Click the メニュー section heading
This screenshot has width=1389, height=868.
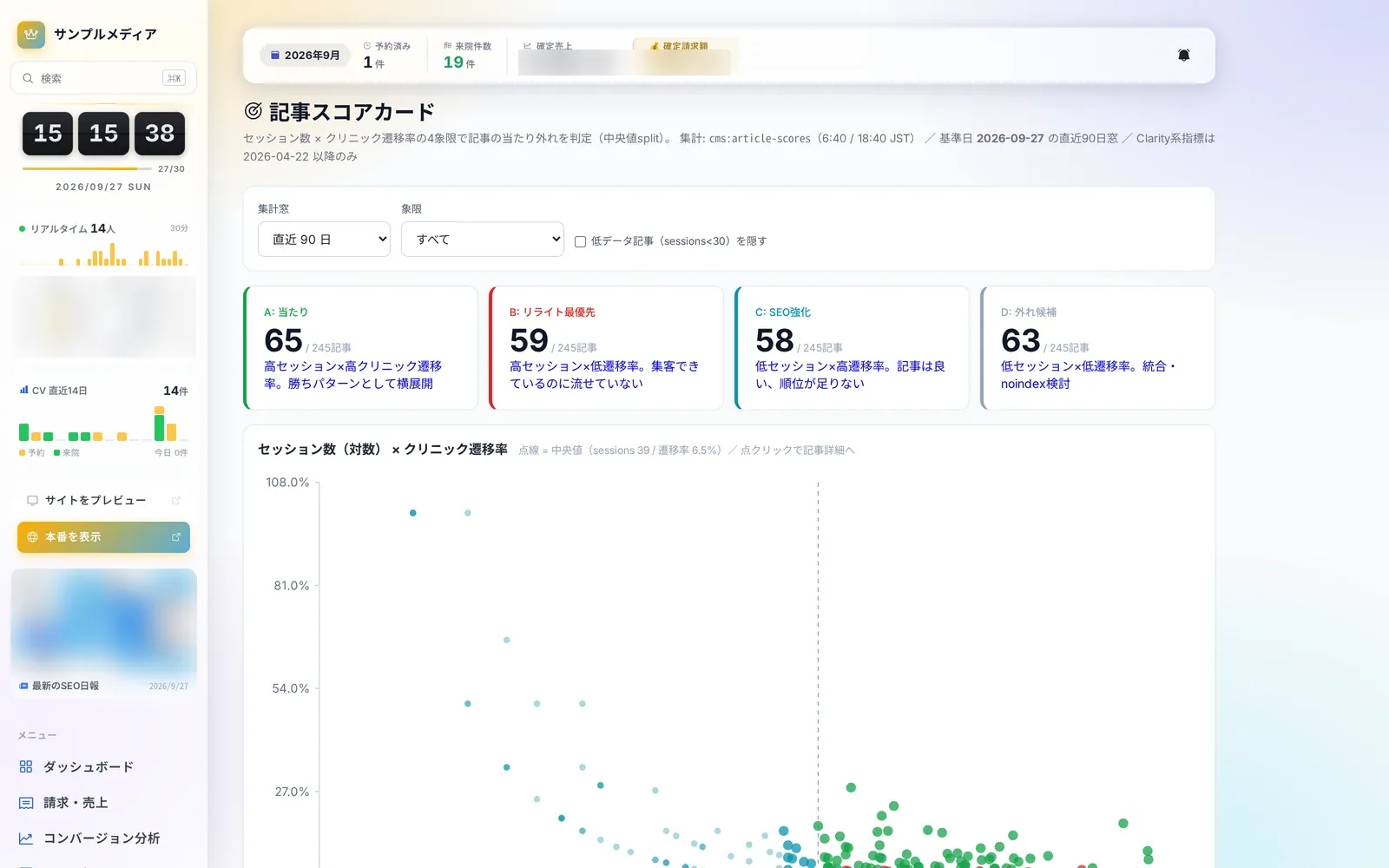pyautogui.click(x=37, y=735)
